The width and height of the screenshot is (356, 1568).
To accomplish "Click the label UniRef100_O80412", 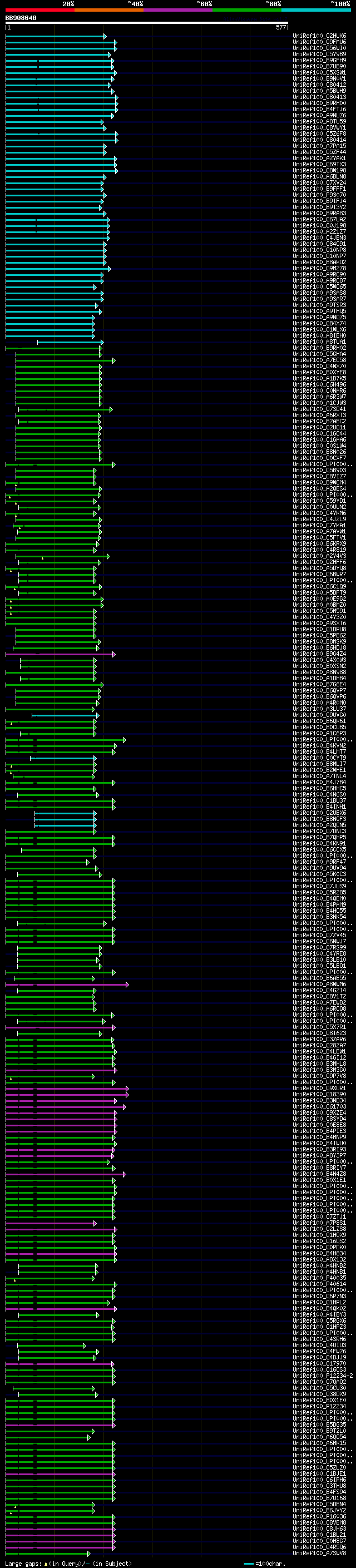I will point(319,85).
